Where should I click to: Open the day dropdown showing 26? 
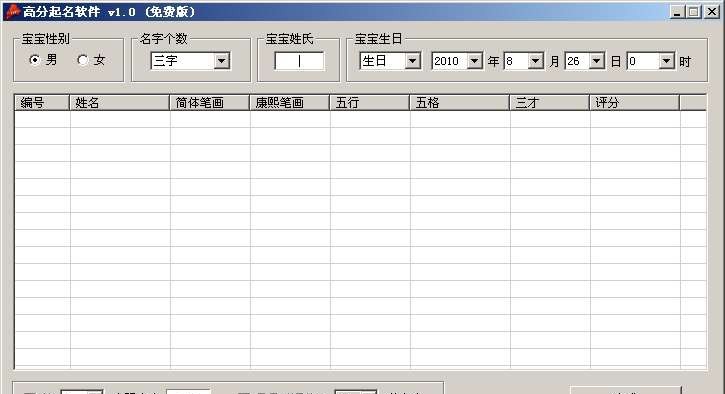point(584,61)
